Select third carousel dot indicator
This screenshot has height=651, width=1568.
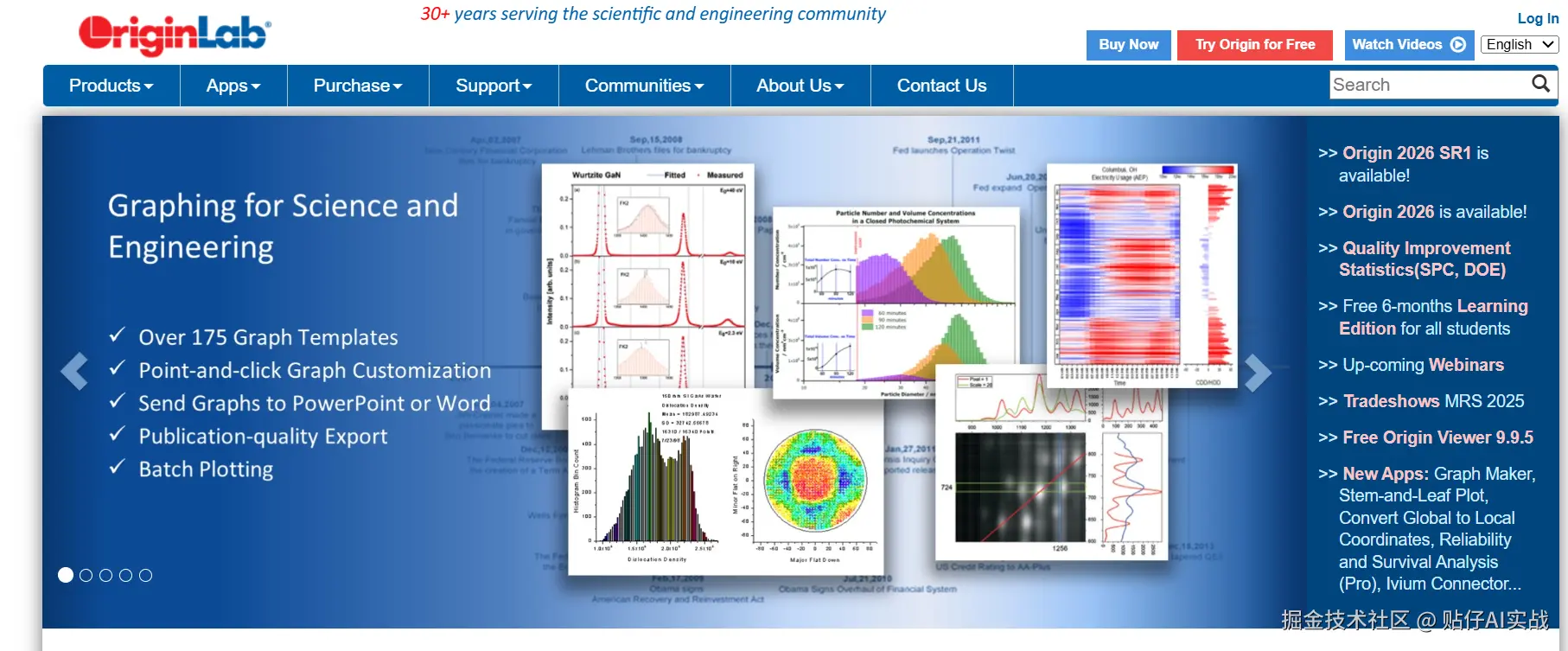[105, 575]
